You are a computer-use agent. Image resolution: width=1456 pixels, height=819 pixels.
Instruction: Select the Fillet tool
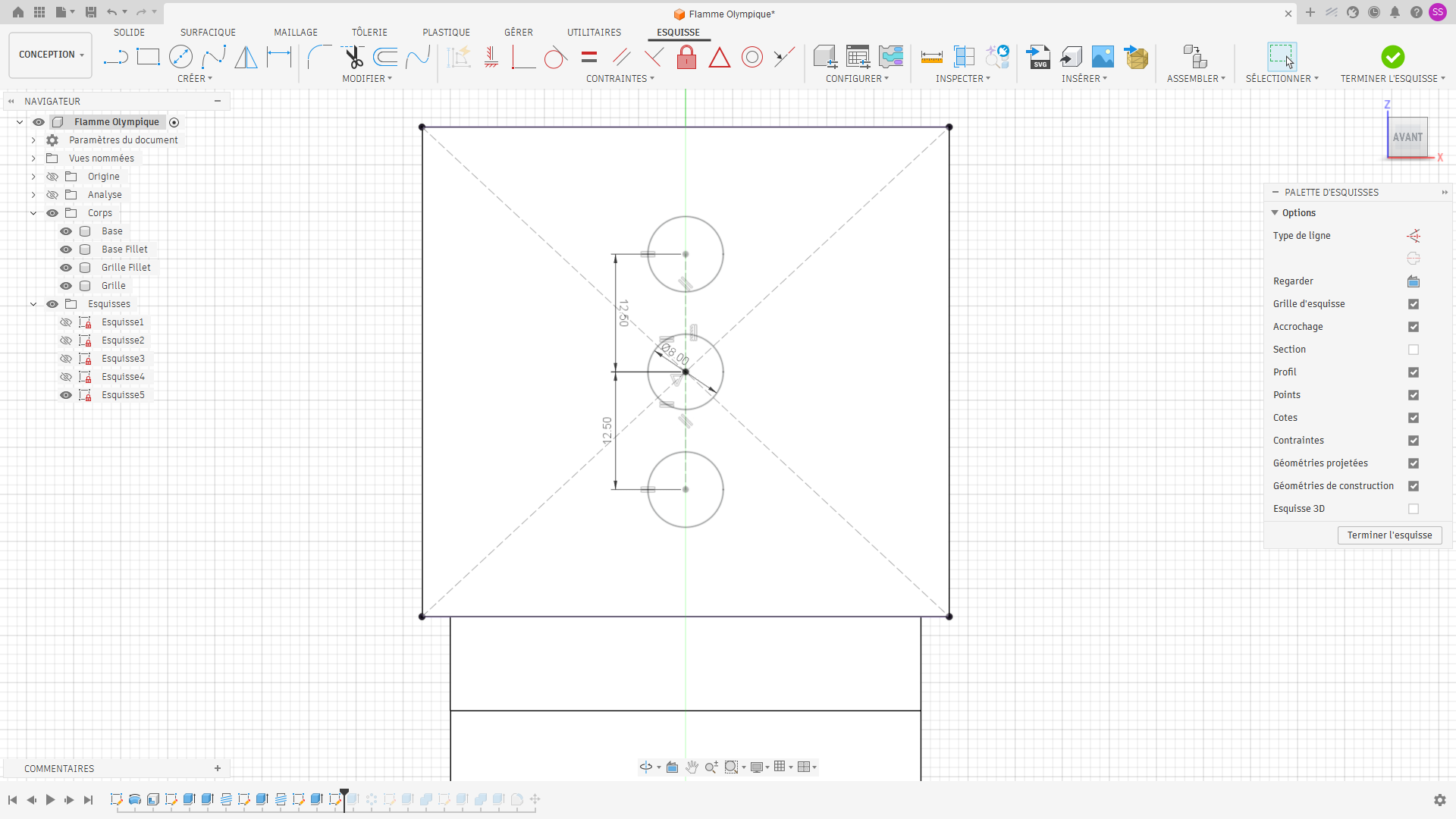[319, 57]
